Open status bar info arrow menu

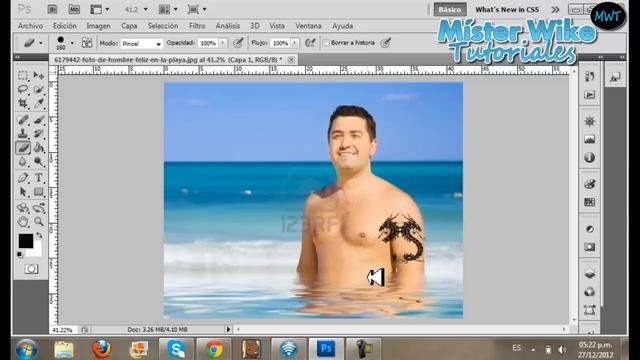tap(228, 329)
